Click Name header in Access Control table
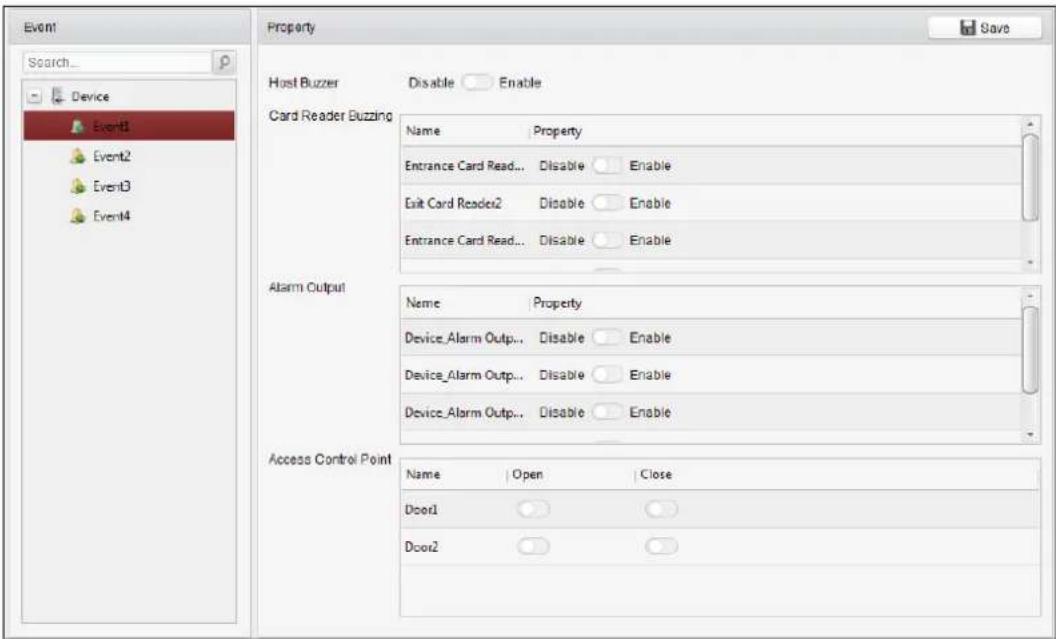The image size is (1056, 639). coord(423,474)
